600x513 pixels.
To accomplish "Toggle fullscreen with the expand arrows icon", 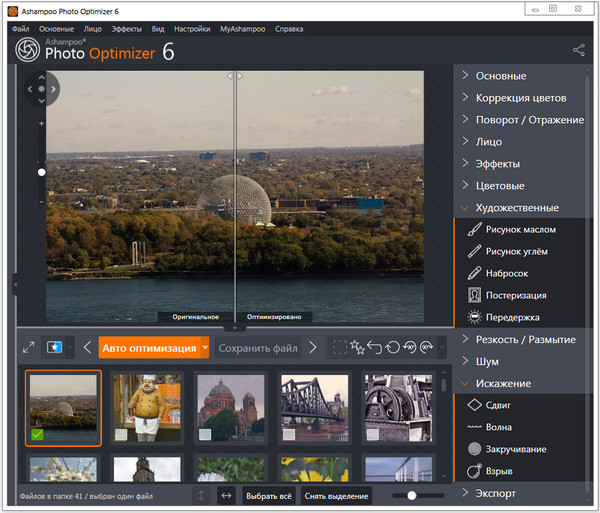I will coord(28,347).
